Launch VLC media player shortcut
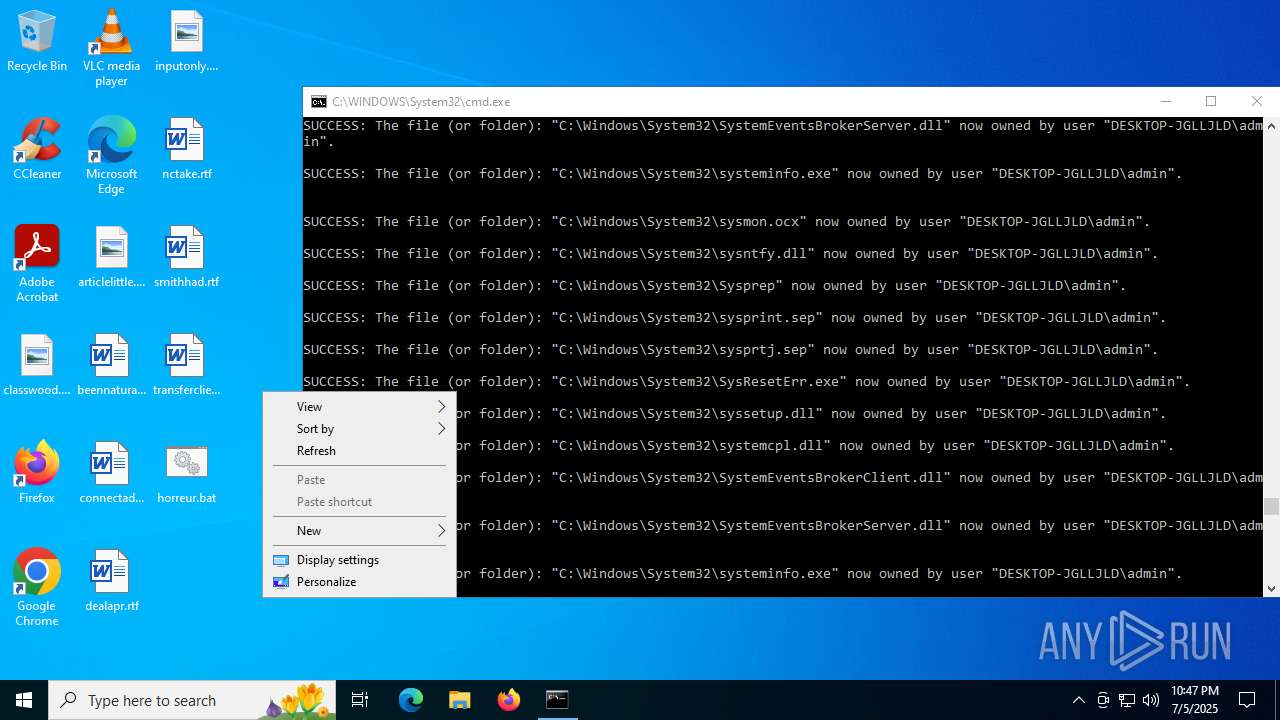Screen dimensions: 1280x720 (x=111, y=48)
